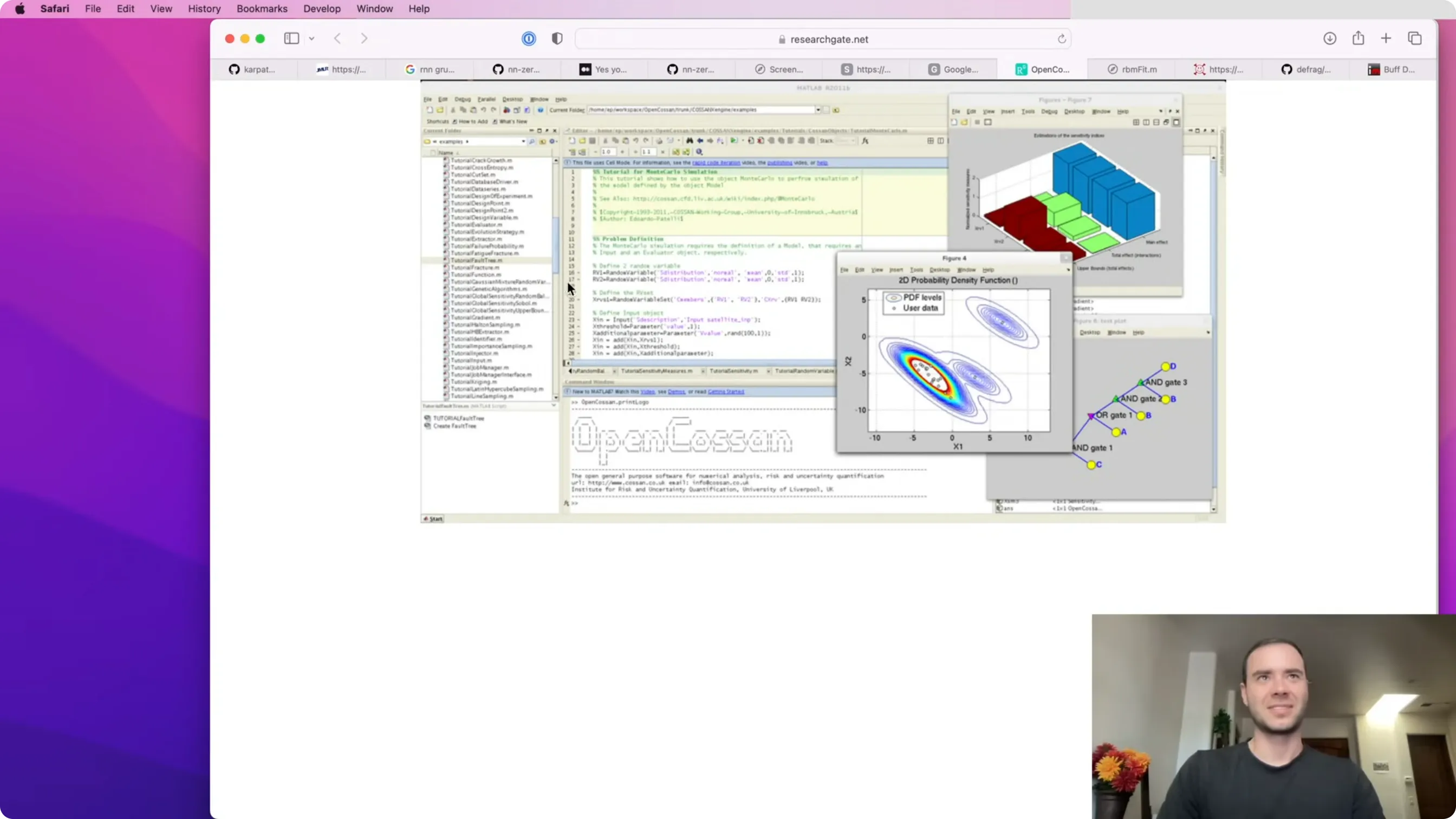This screenshot has height=819, width=1456.
Task: Add a new Safari tab
Action: tap(1386, 38)
